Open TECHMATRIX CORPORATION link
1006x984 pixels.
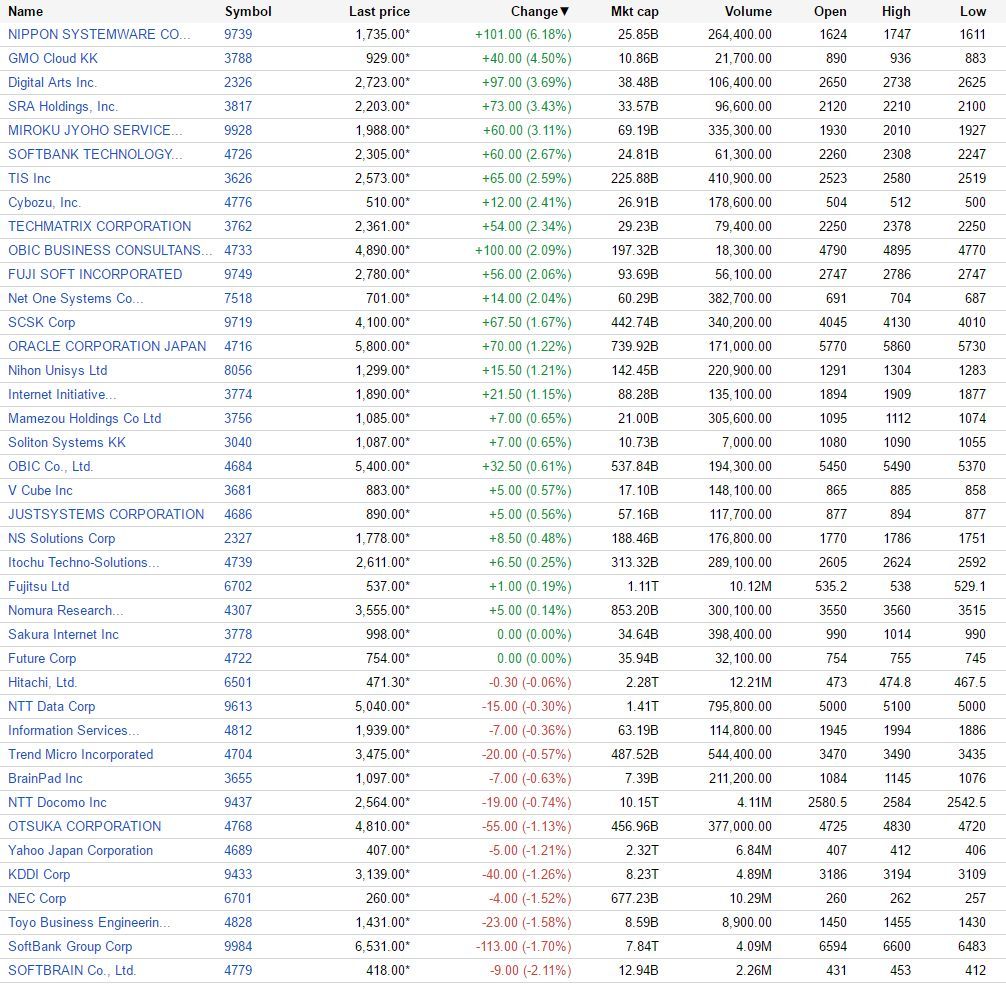click(99, 226)
